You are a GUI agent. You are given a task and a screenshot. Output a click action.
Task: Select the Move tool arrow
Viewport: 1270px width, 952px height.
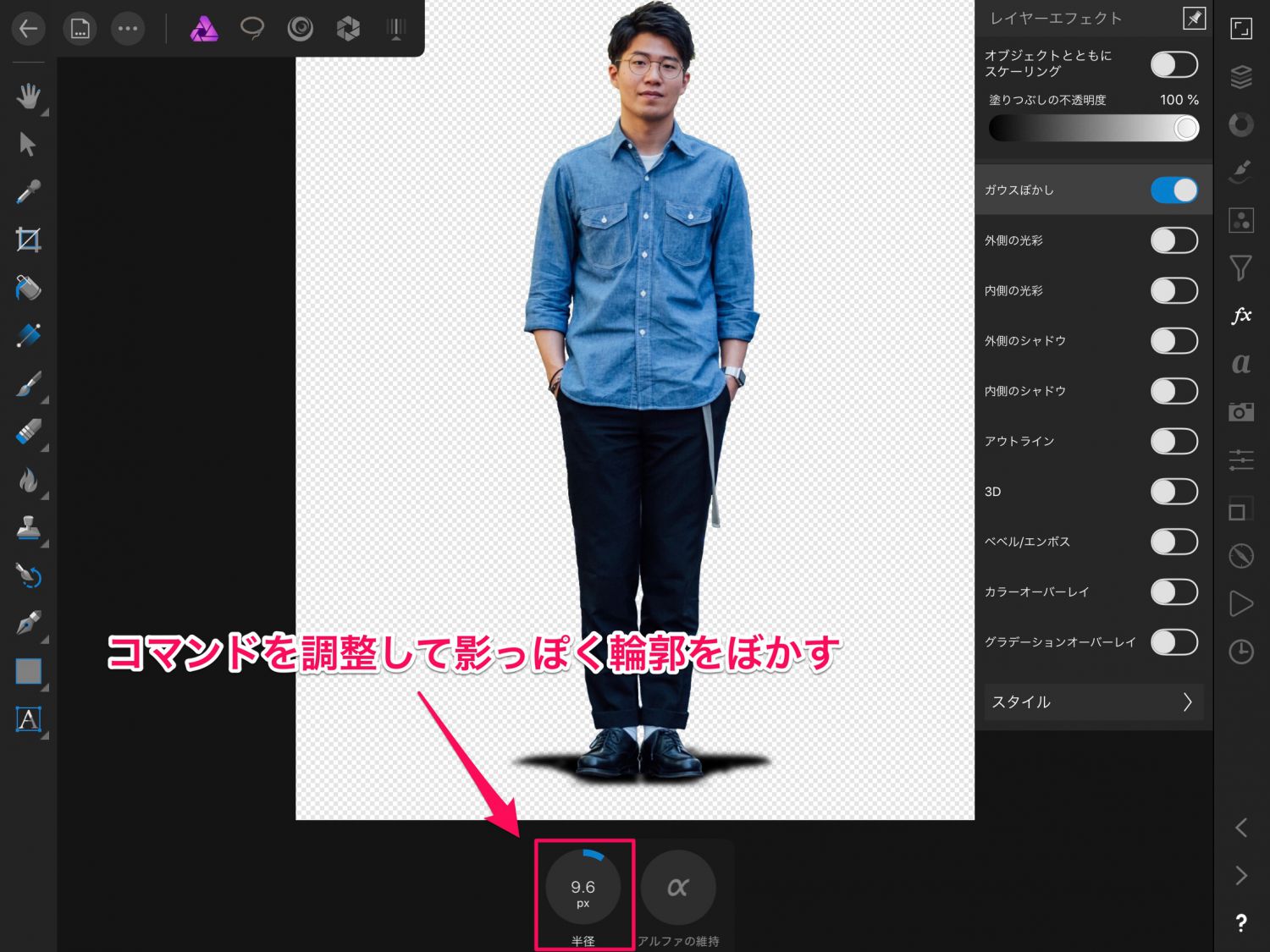pyautogui.click(x=28, y=144)
